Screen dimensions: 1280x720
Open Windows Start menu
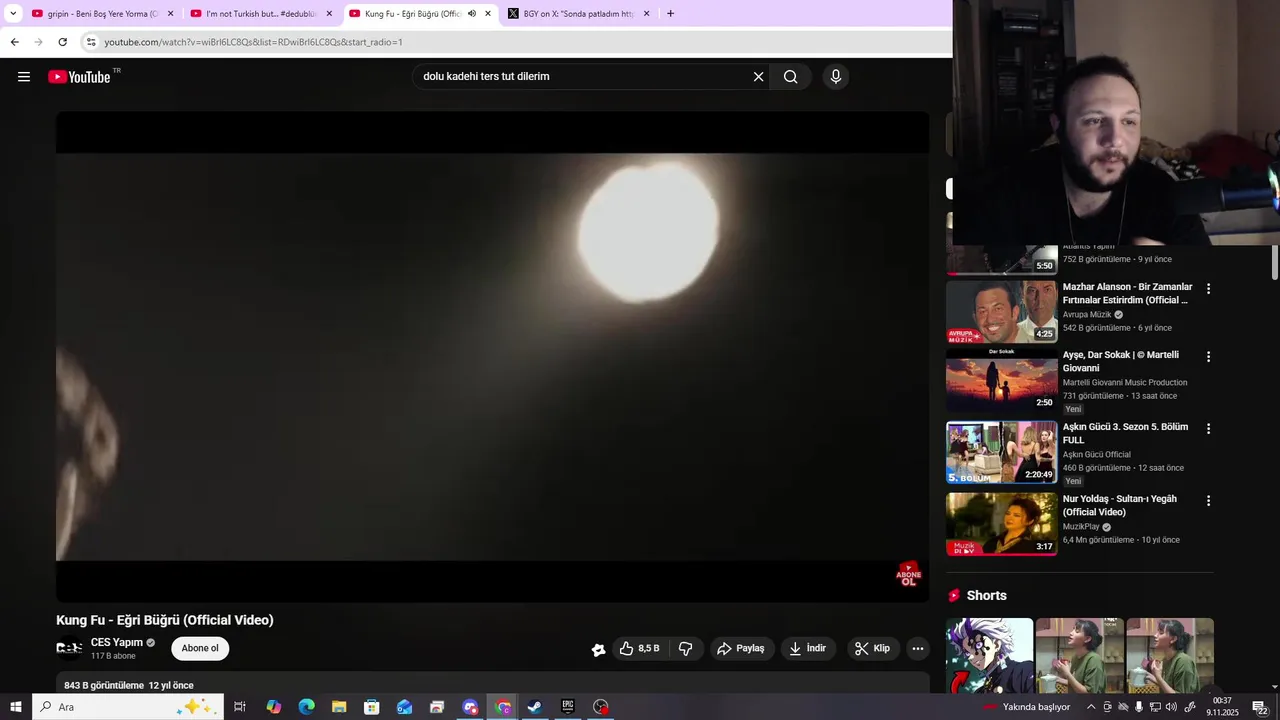pos(16,707)
